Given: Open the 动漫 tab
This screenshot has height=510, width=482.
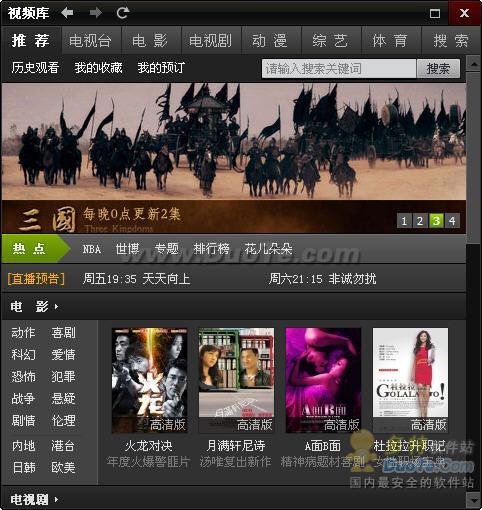Looking at the screenshot, I should point(270,41).
